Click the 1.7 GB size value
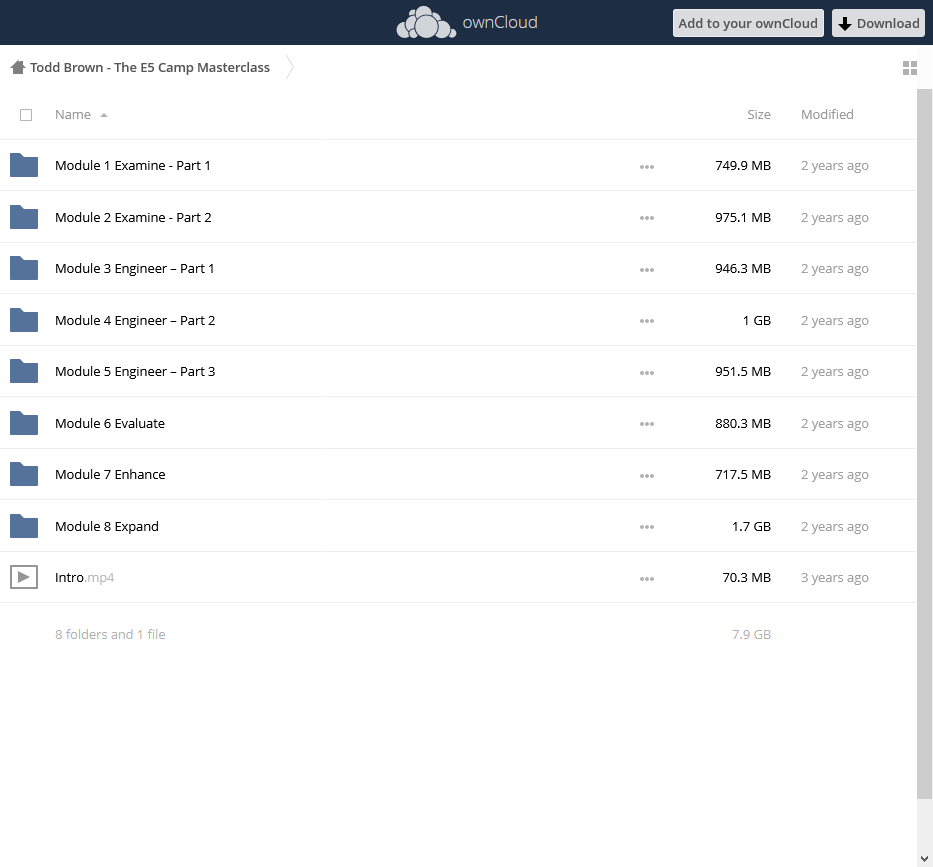Image resolution: width=933 pixels, height=867 pixels. pos(751,526)
